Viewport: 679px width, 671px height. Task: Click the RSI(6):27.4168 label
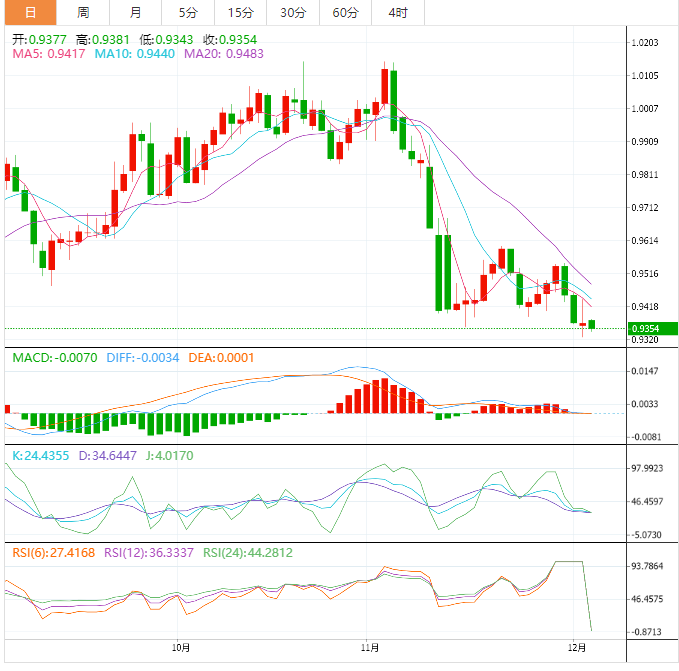pyautogui.click(x=53, y=553)
